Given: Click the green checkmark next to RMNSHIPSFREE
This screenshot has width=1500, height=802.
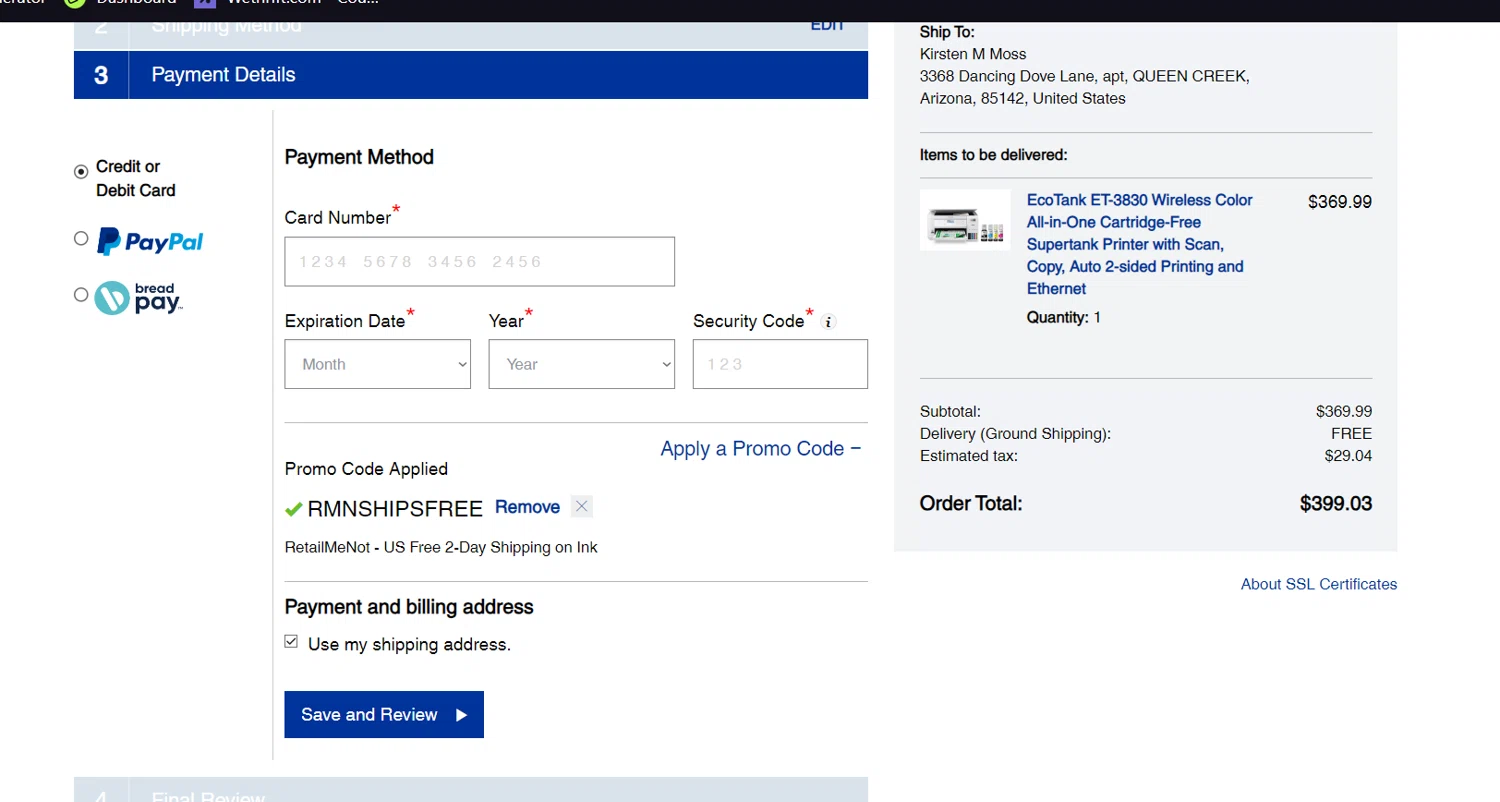Looking at the screenshot, I should pos(293,509).
